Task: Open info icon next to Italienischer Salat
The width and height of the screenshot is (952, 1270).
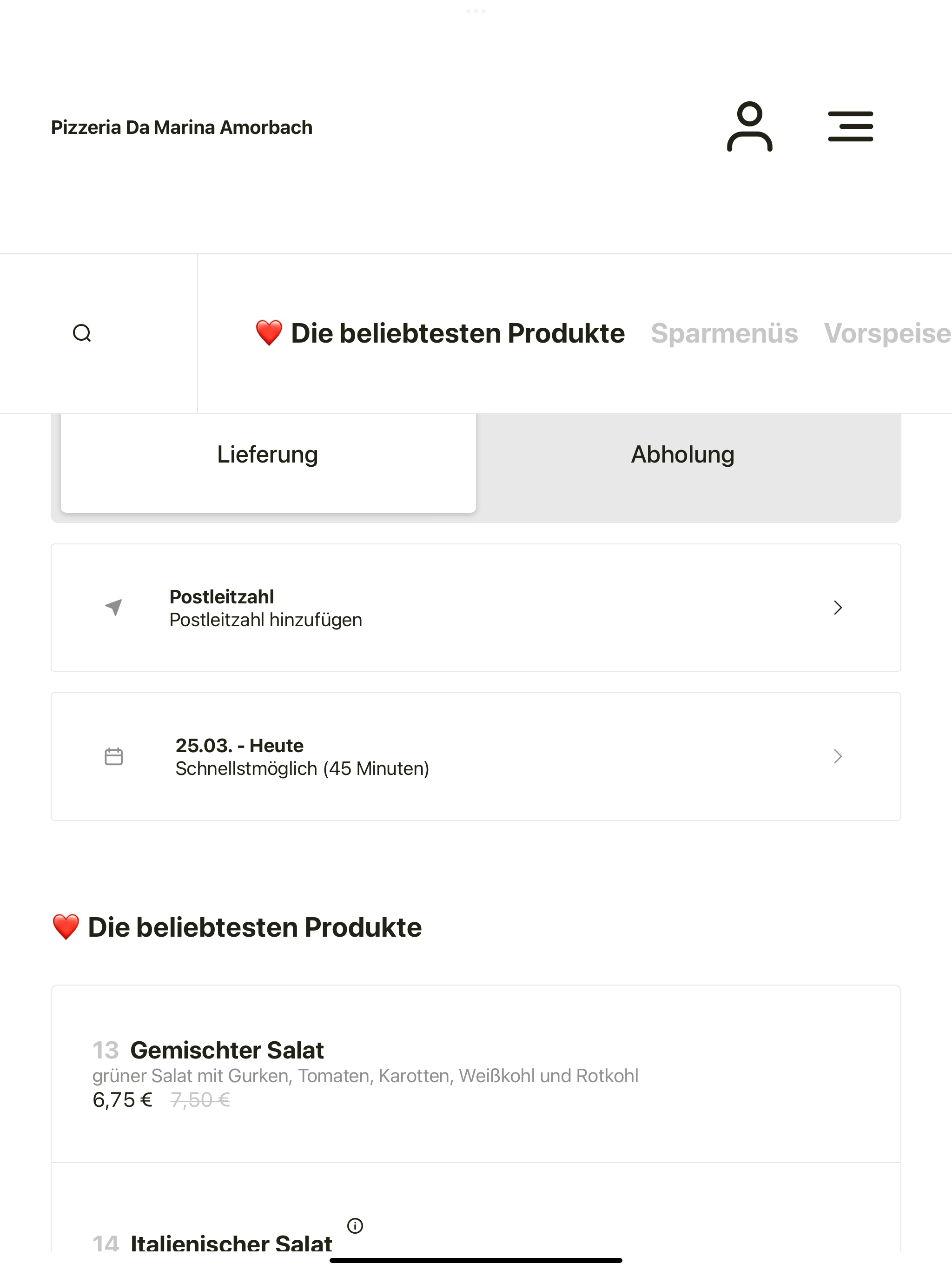Action: coord(356,1226)
